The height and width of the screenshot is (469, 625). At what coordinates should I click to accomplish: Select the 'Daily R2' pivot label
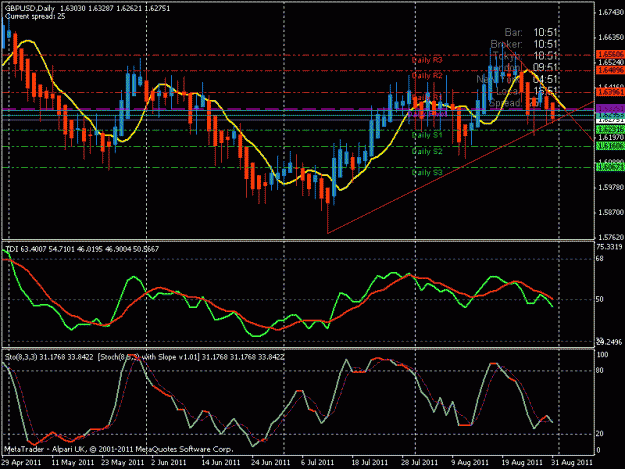427,76
